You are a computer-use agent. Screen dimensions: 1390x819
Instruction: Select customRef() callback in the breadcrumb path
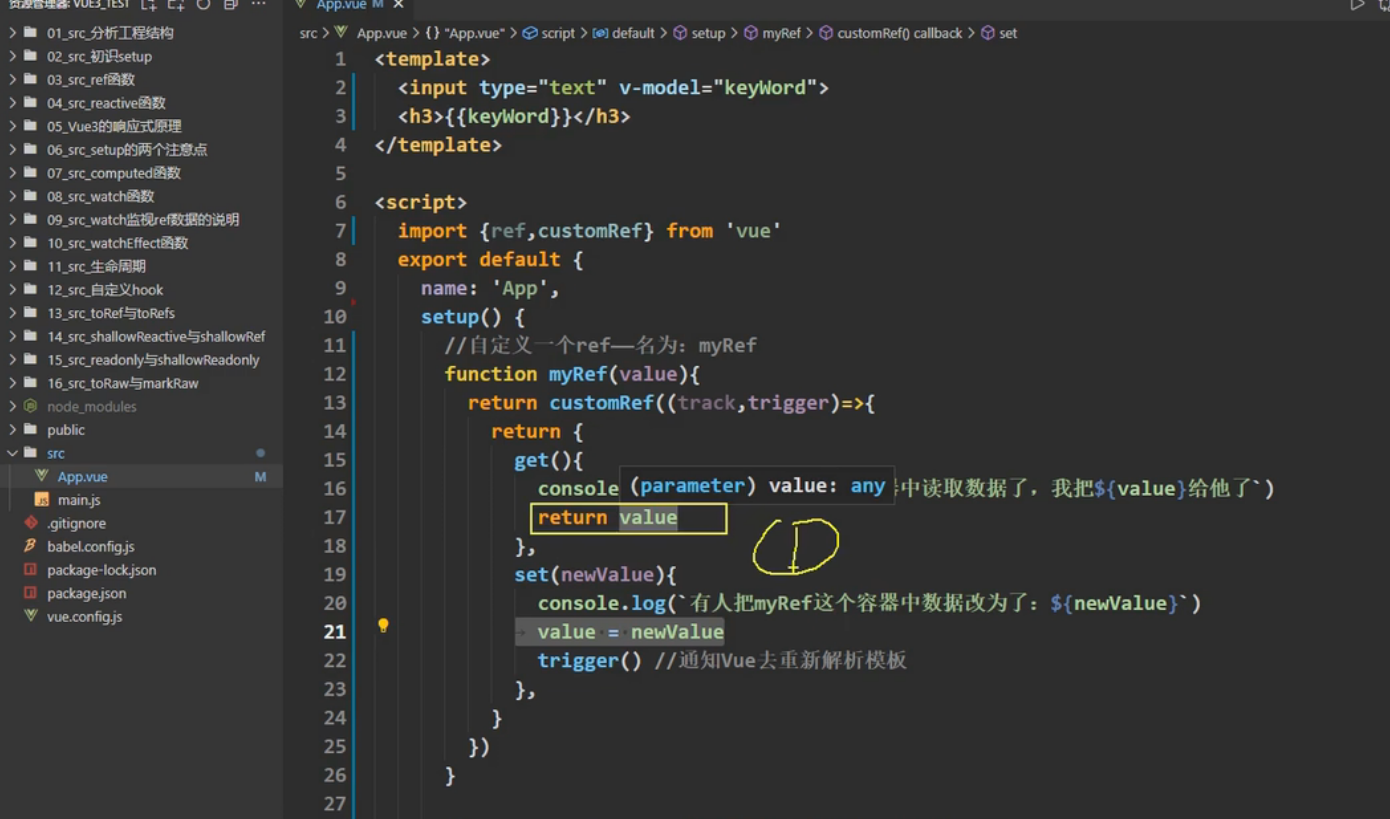point(900,33)
